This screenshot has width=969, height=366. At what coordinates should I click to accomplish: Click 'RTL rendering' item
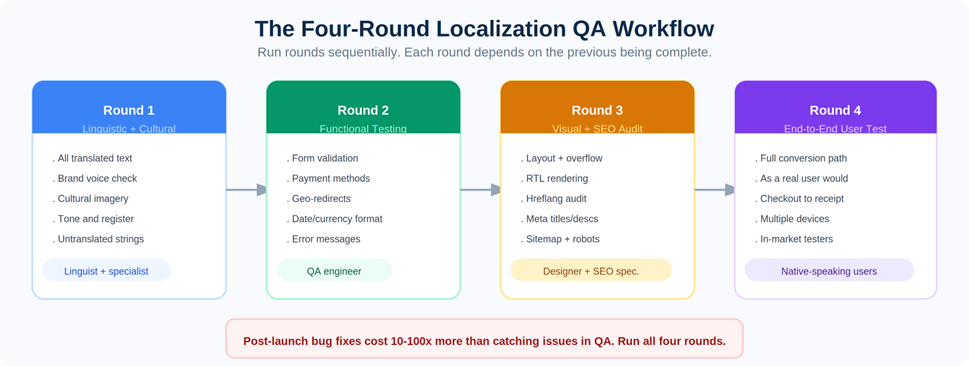click(x=554, y=179)
